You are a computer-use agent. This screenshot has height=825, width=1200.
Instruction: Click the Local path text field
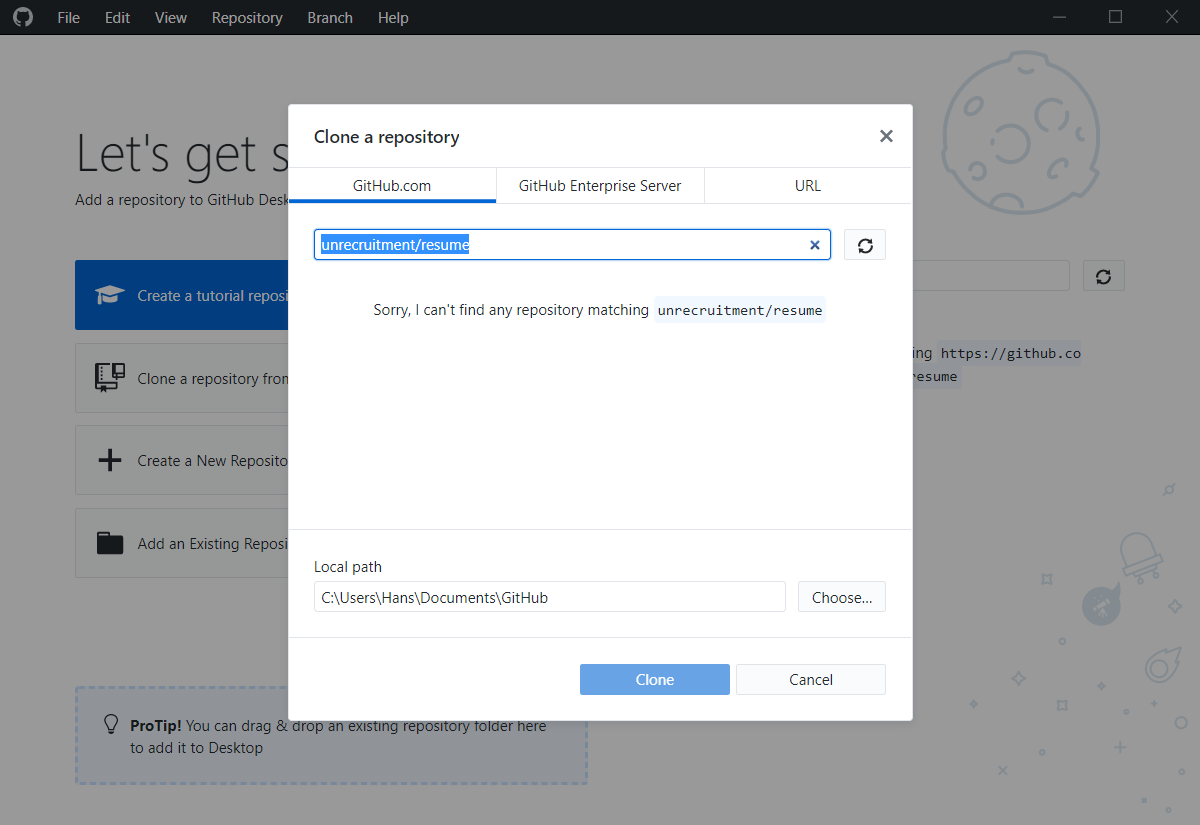pos(549,596)
